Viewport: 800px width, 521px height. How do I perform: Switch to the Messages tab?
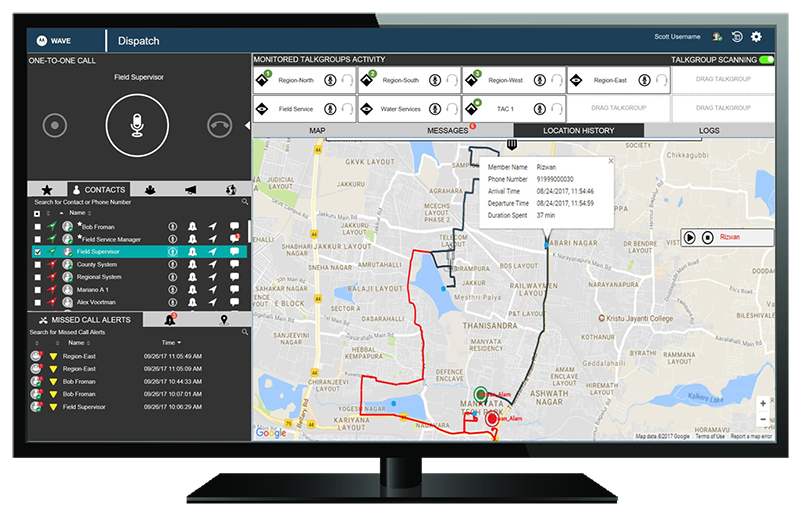point(447,131)
